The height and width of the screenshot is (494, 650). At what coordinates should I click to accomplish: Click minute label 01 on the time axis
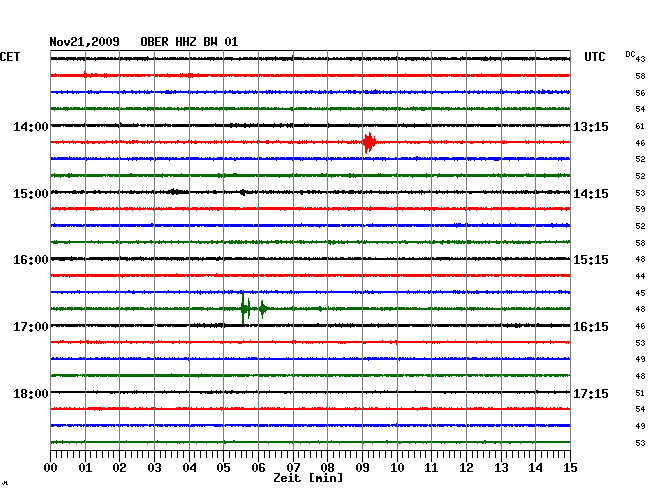coord(85,467)
